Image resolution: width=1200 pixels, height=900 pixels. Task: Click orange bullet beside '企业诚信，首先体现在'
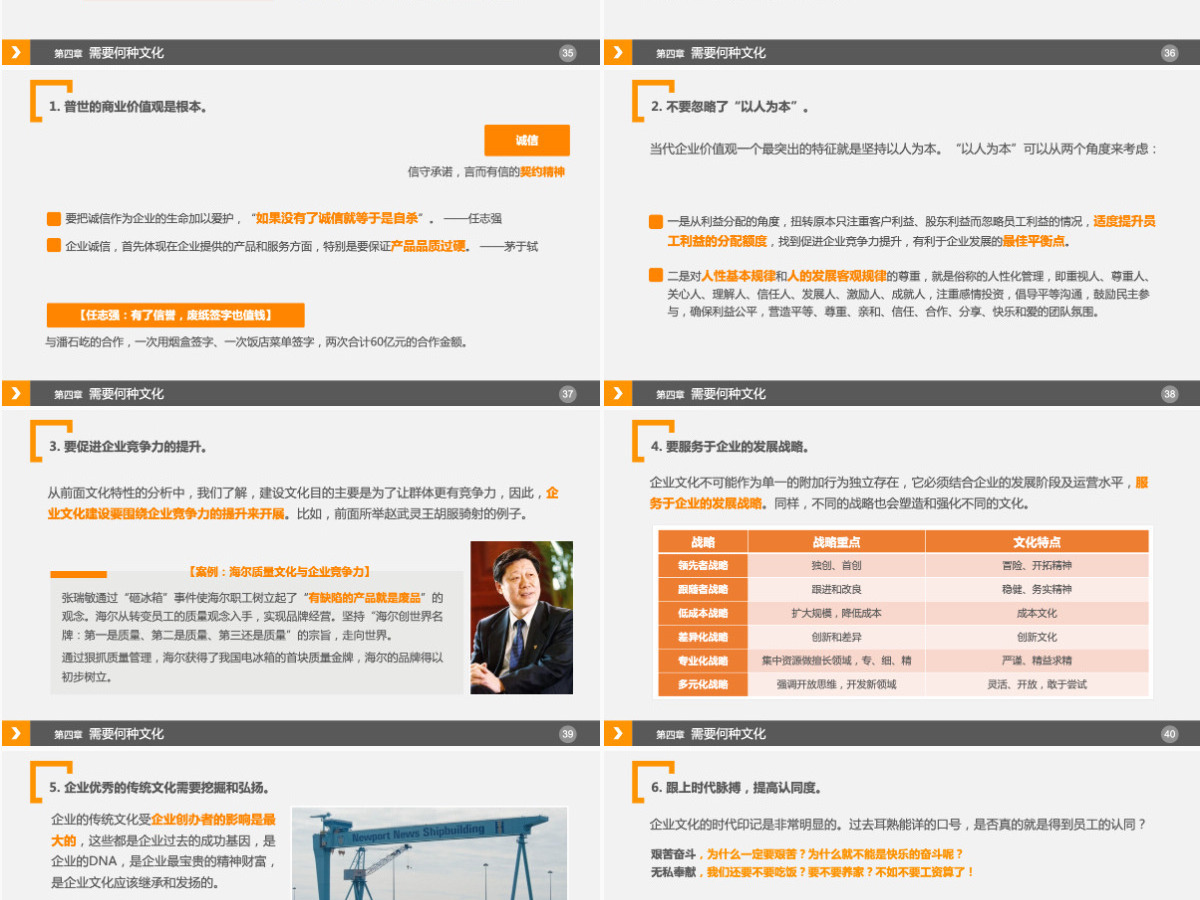[54, 245]
